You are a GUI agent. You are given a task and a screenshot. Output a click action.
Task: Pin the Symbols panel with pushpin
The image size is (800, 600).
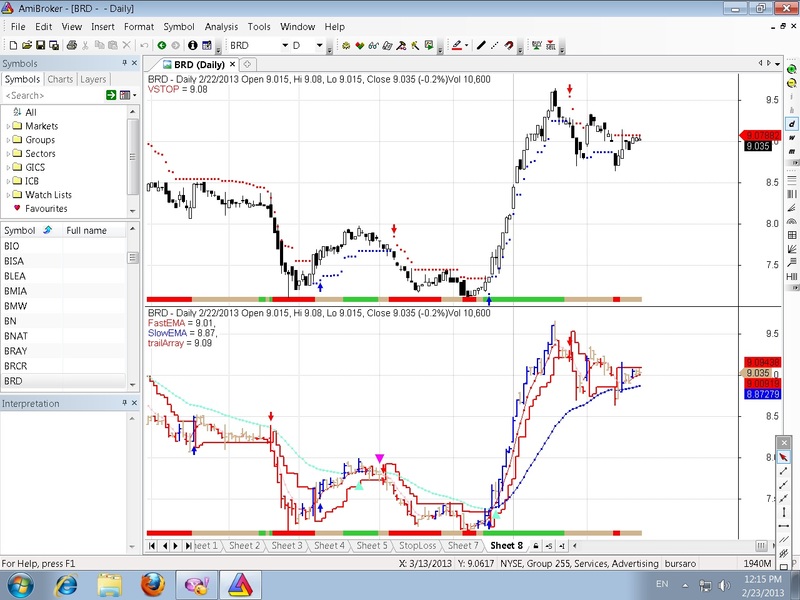coord(124,63)
